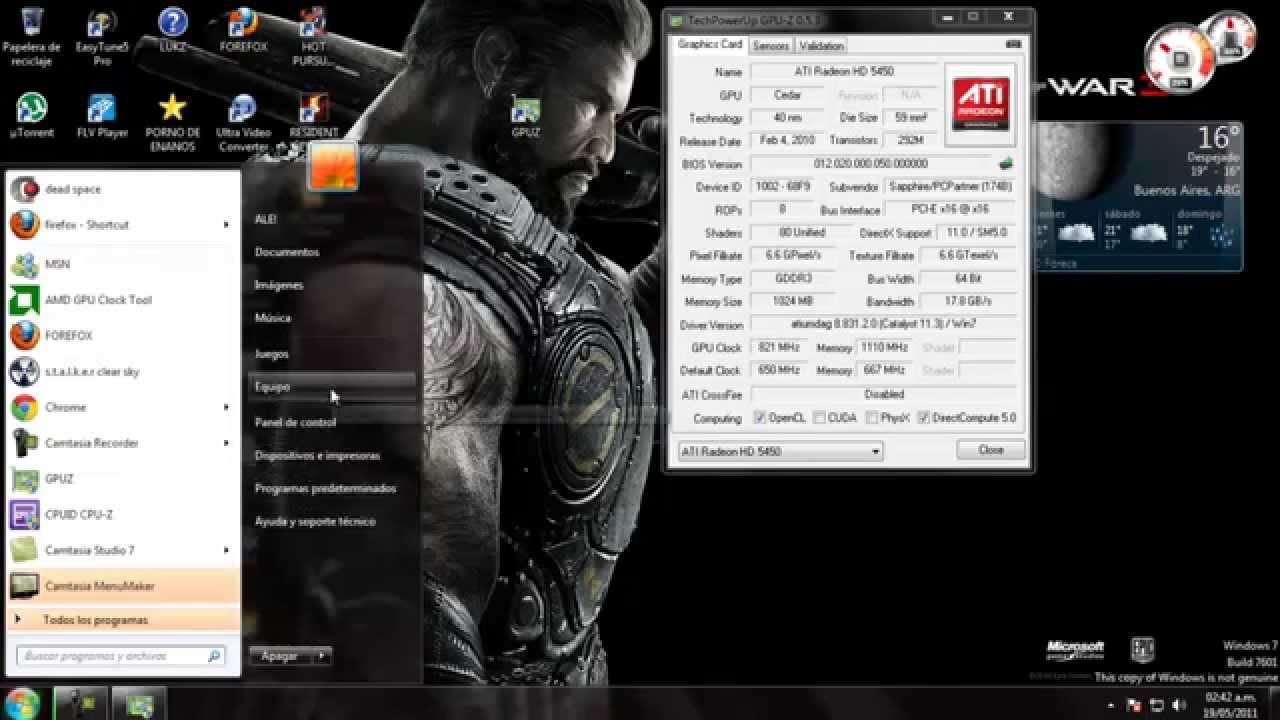Launch dead space from Start menu

pyautogui.click(x=123, y=189)
